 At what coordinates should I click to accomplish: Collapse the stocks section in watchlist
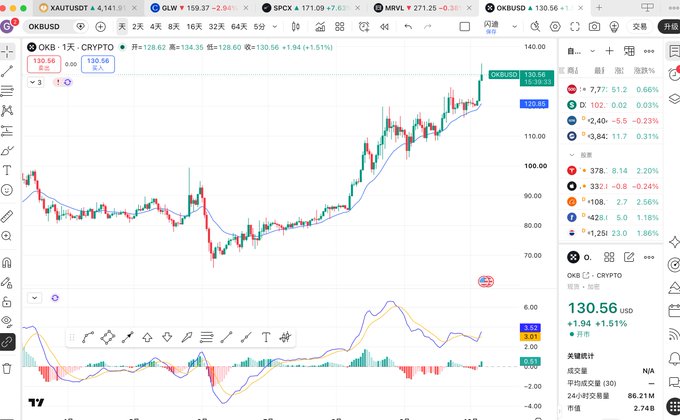tap(572, 155)
